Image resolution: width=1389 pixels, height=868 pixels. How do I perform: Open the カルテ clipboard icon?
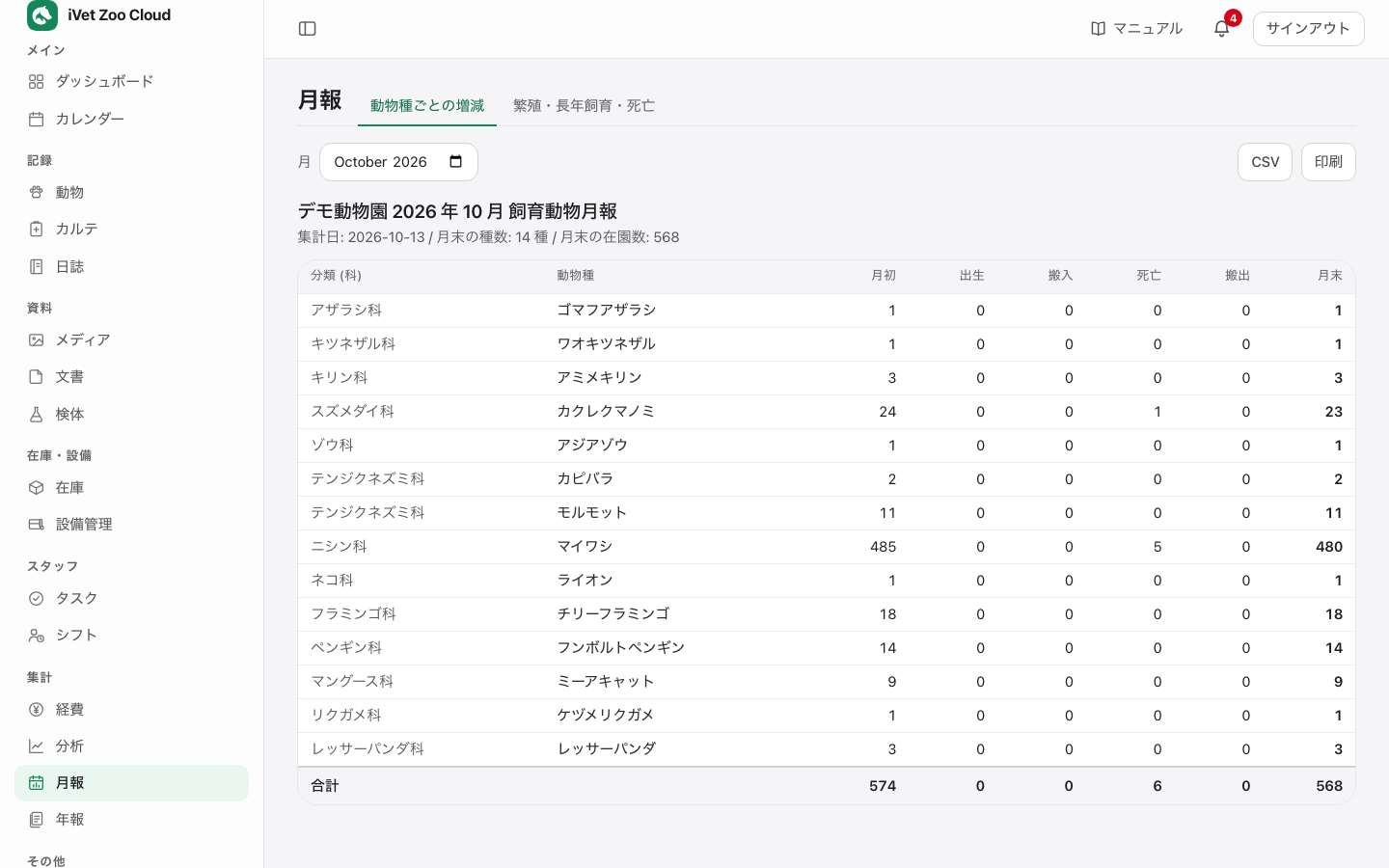[36, 229]
